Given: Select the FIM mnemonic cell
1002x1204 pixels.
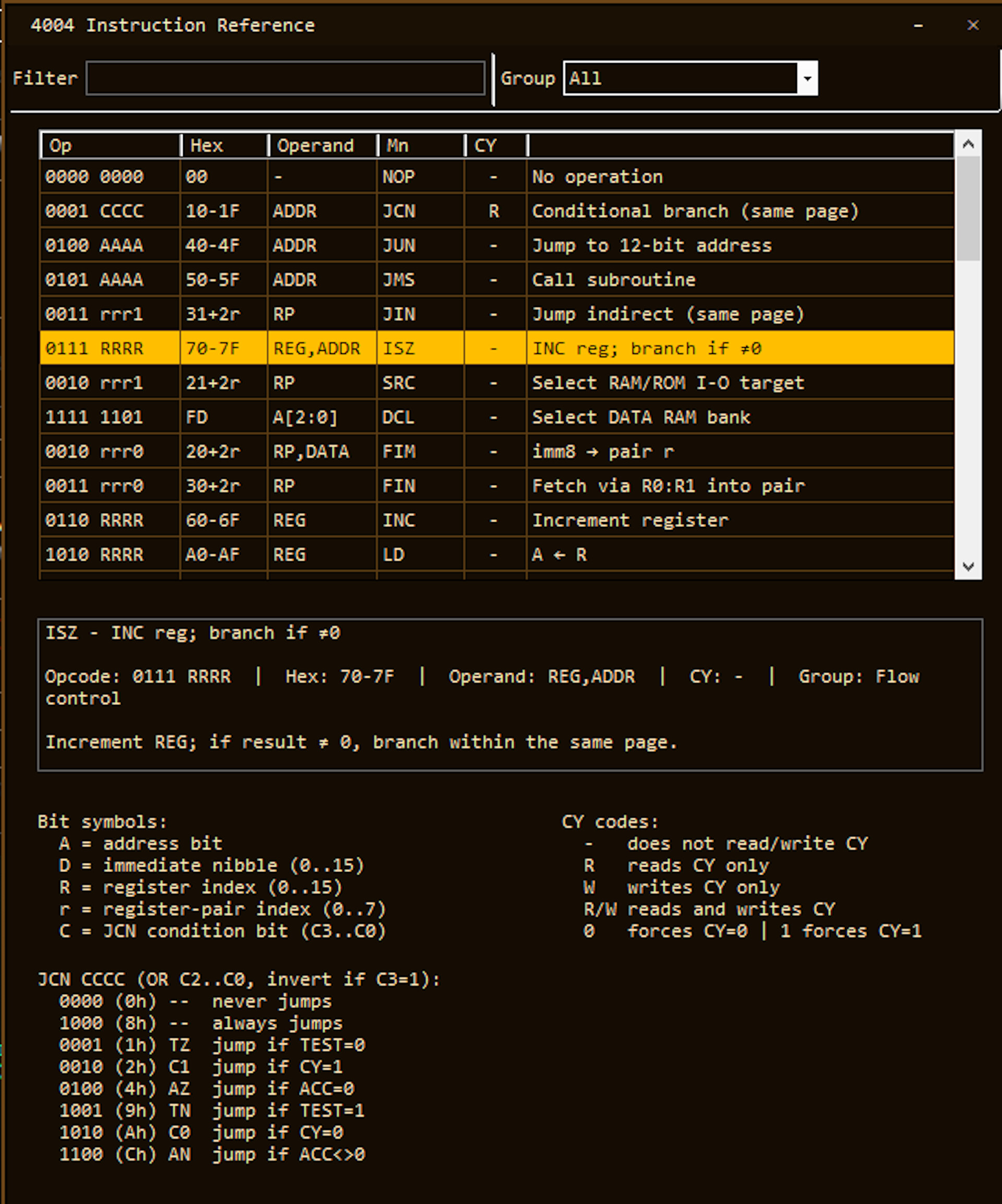Looking at the screenshot, I should [x=421, y=451].
